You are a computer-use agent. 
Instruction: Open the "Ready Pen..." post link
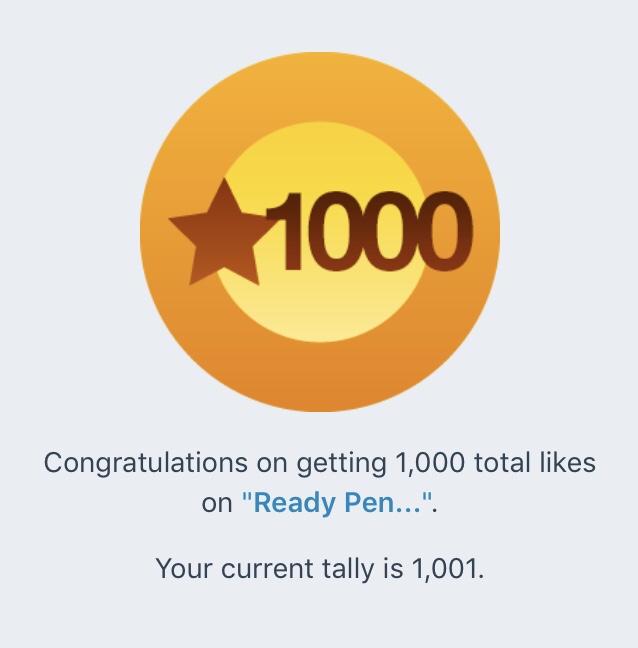pos(335,503)
